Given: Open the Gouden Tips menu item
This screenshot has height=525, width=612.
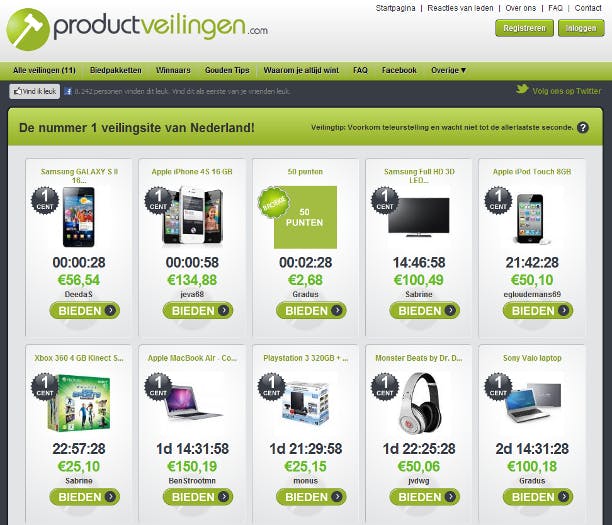Looking at the screenshot, I should coord(227,70).
